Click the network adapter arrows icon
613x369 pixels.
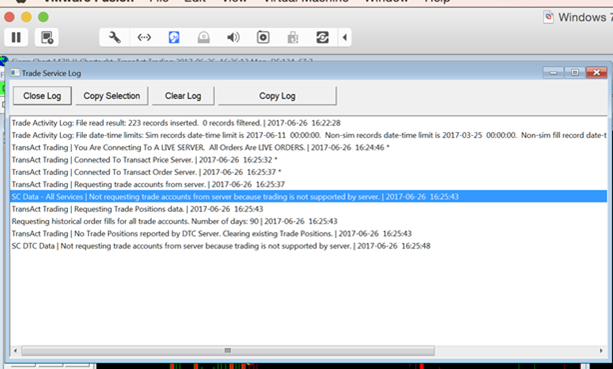click(x=144, y=38)
